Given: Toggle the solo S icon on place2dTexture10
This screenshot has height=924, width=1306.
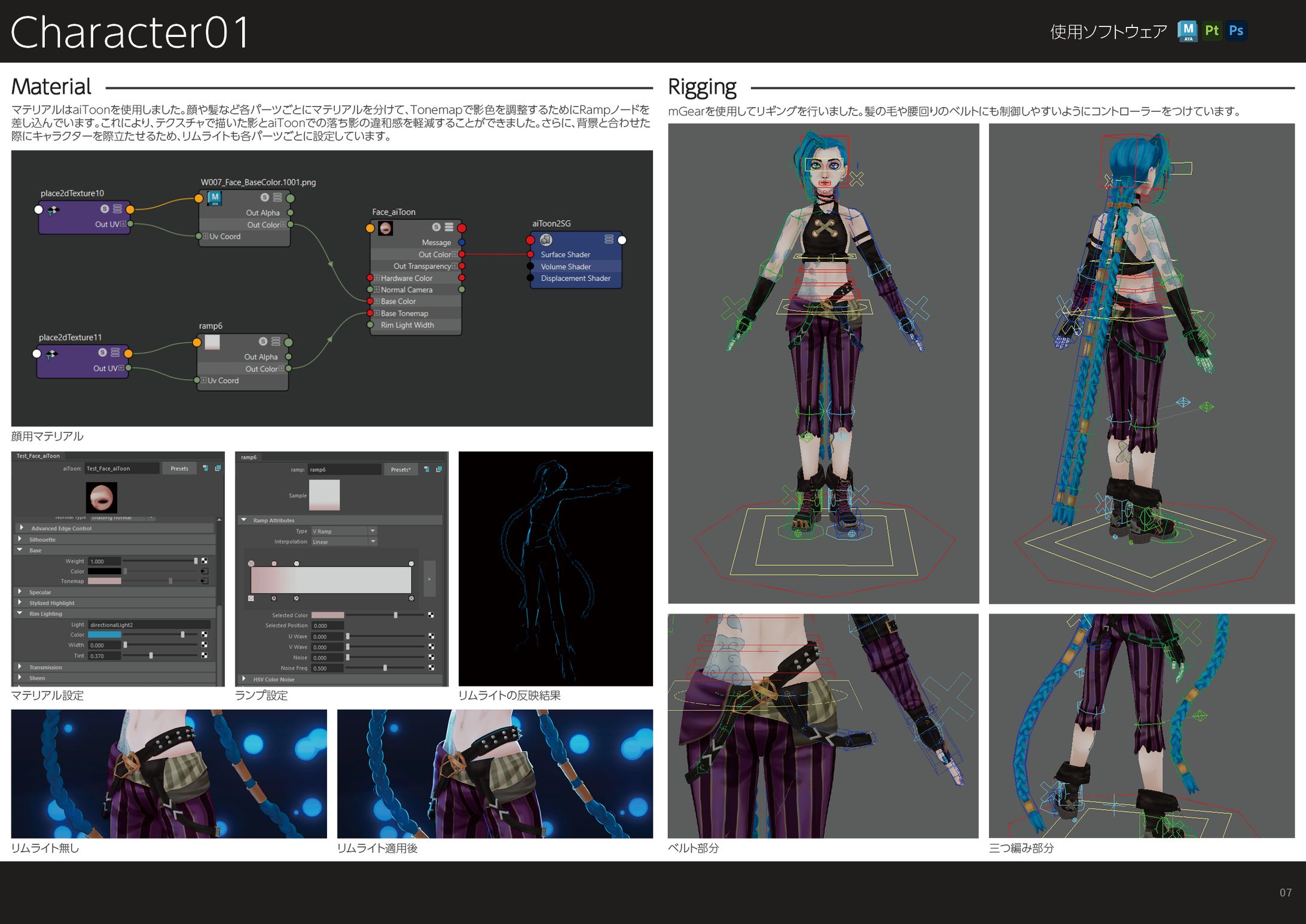Looking at the screenshot, I should point(105,209).
